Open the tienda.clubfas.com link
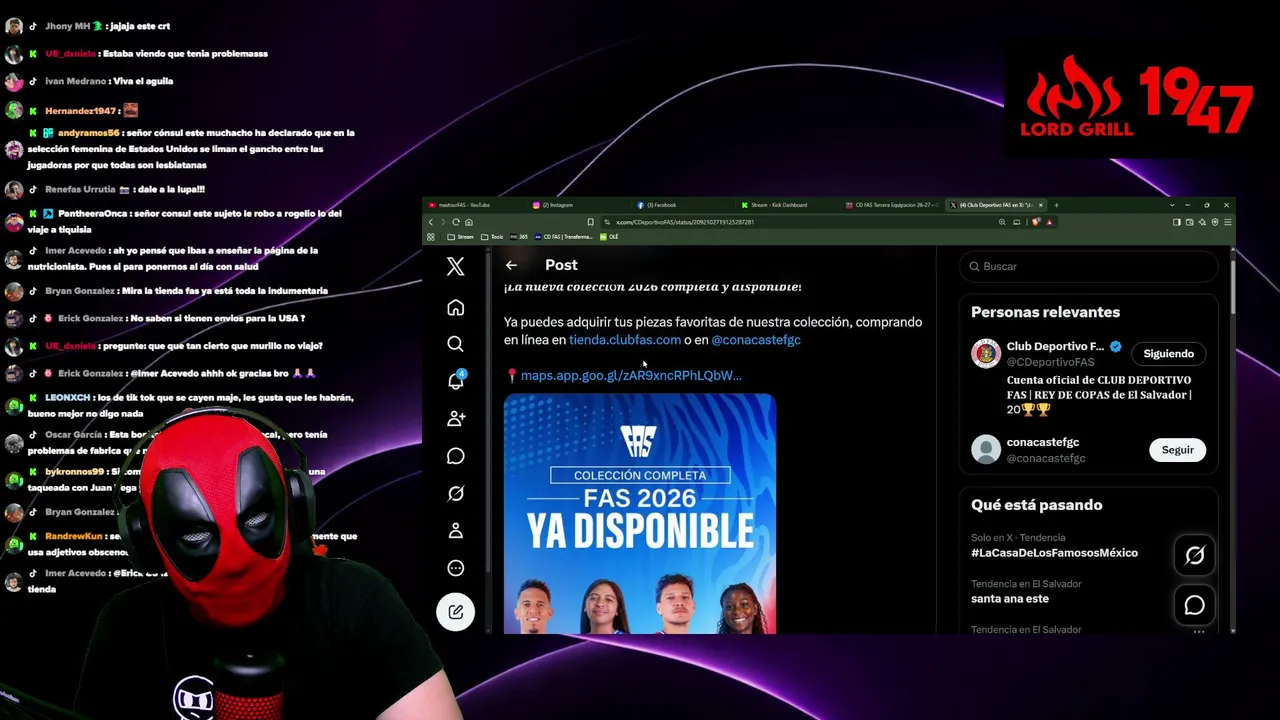Image resolution: width=1280 pixels, height=720 pixels. coord(625,340)
